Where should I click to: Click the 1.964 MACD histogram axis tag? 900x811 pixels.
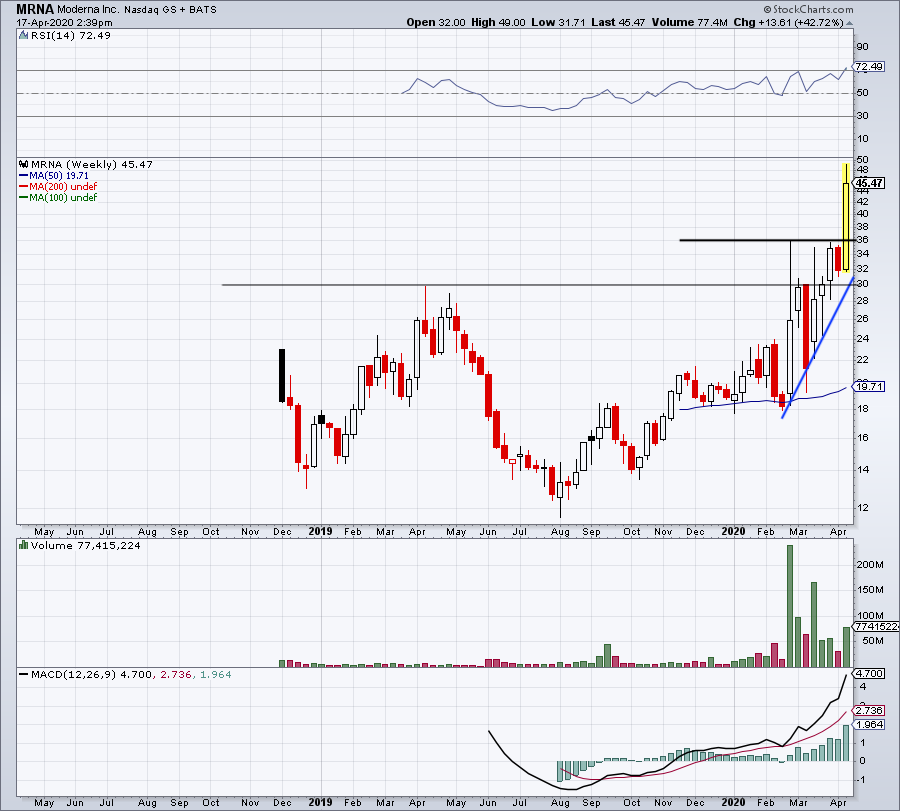869,724
